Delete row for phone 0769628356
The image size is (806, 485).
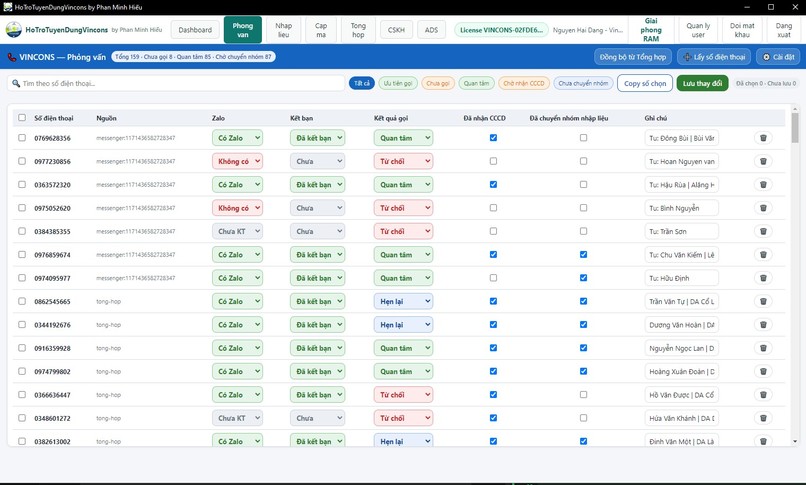coord(763,138)
